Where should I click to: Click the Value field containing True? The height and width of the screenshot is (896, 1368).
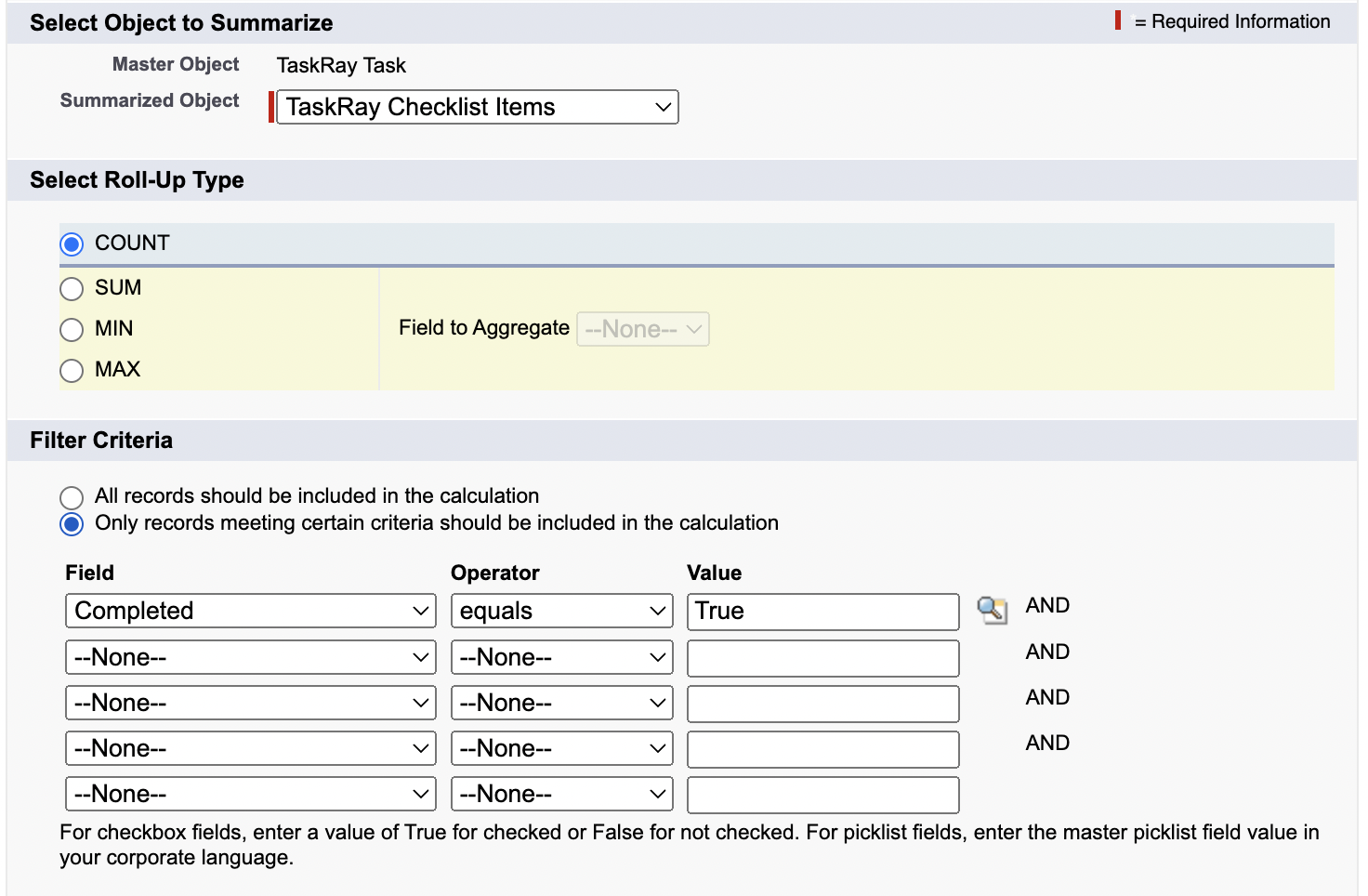click(823, 612)
